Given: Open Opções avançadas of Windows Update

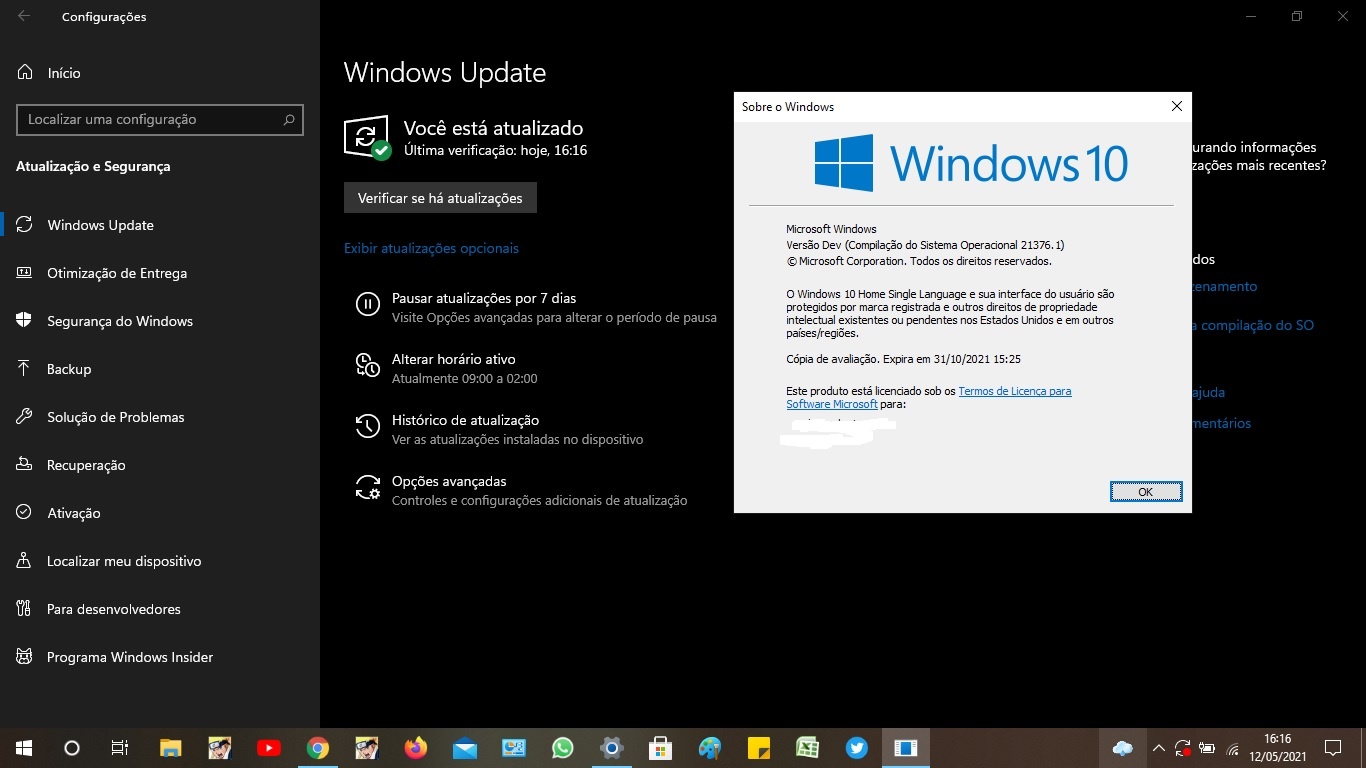Looking at the screenshot, I should (x=521, y=490).
